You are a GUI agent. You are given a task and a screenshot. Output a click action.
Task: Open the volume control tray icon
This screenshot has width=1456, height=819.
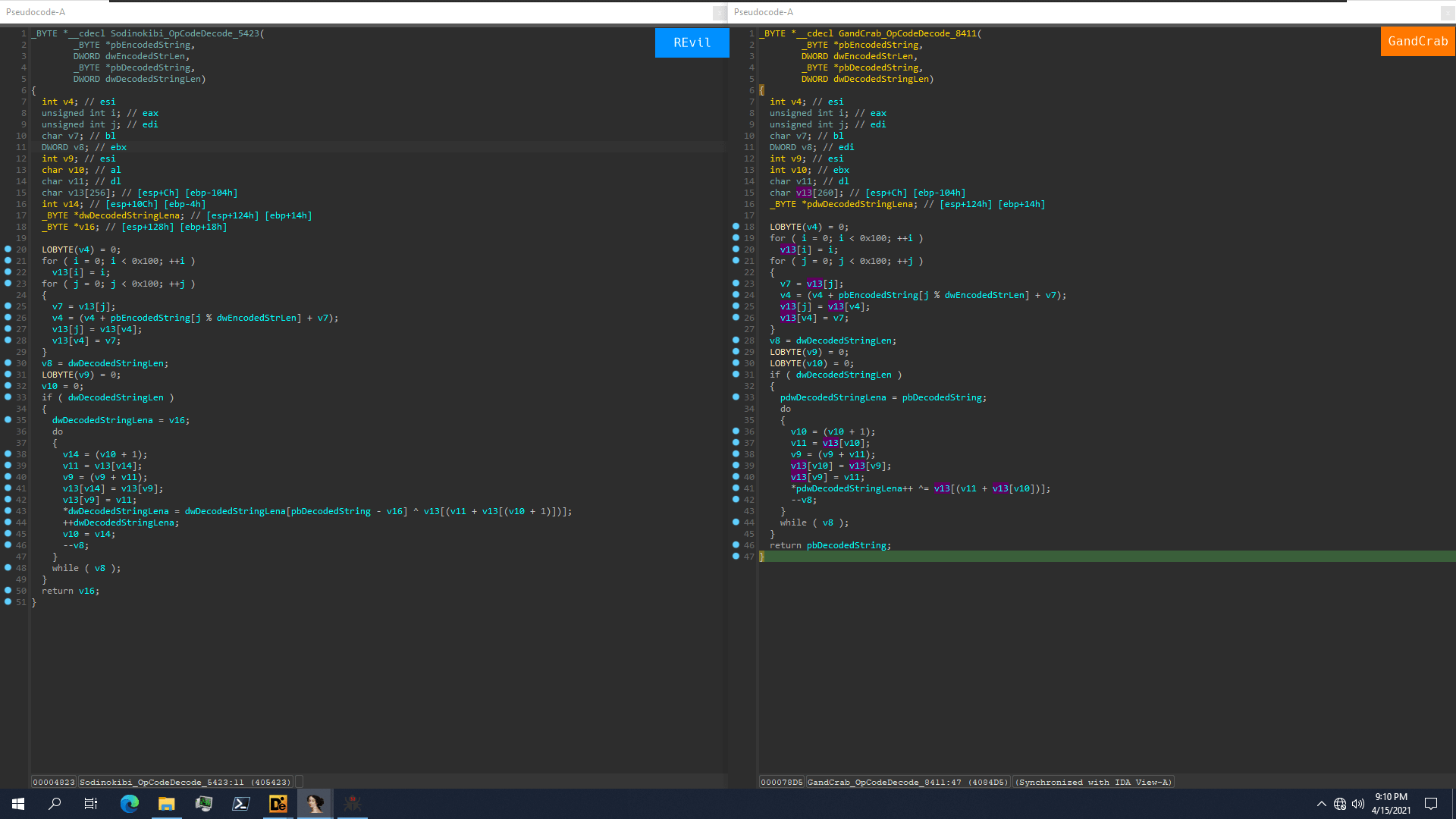click(1358, 804)
